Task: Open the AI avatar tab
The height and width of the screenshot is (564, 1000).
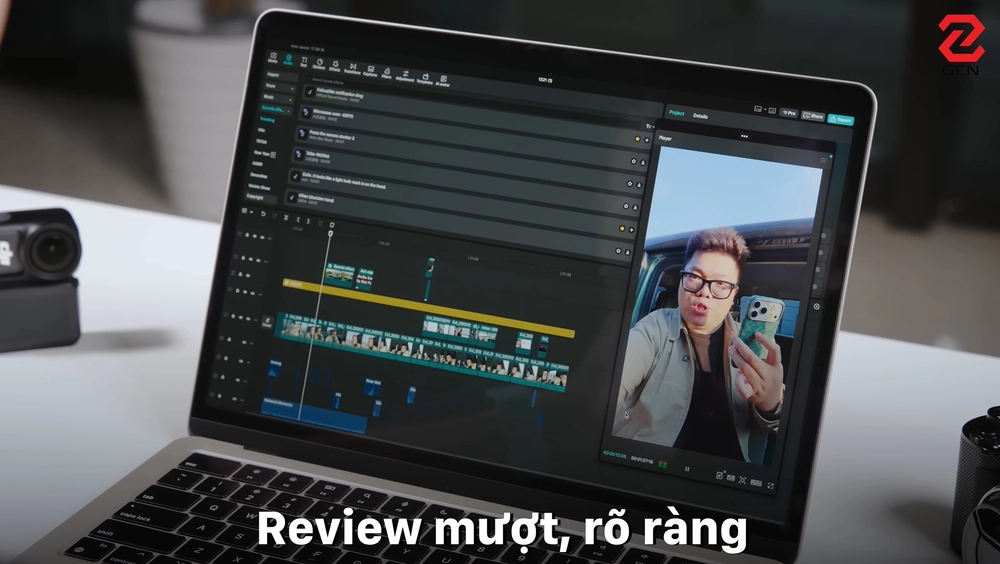Action: coord(443,82)
